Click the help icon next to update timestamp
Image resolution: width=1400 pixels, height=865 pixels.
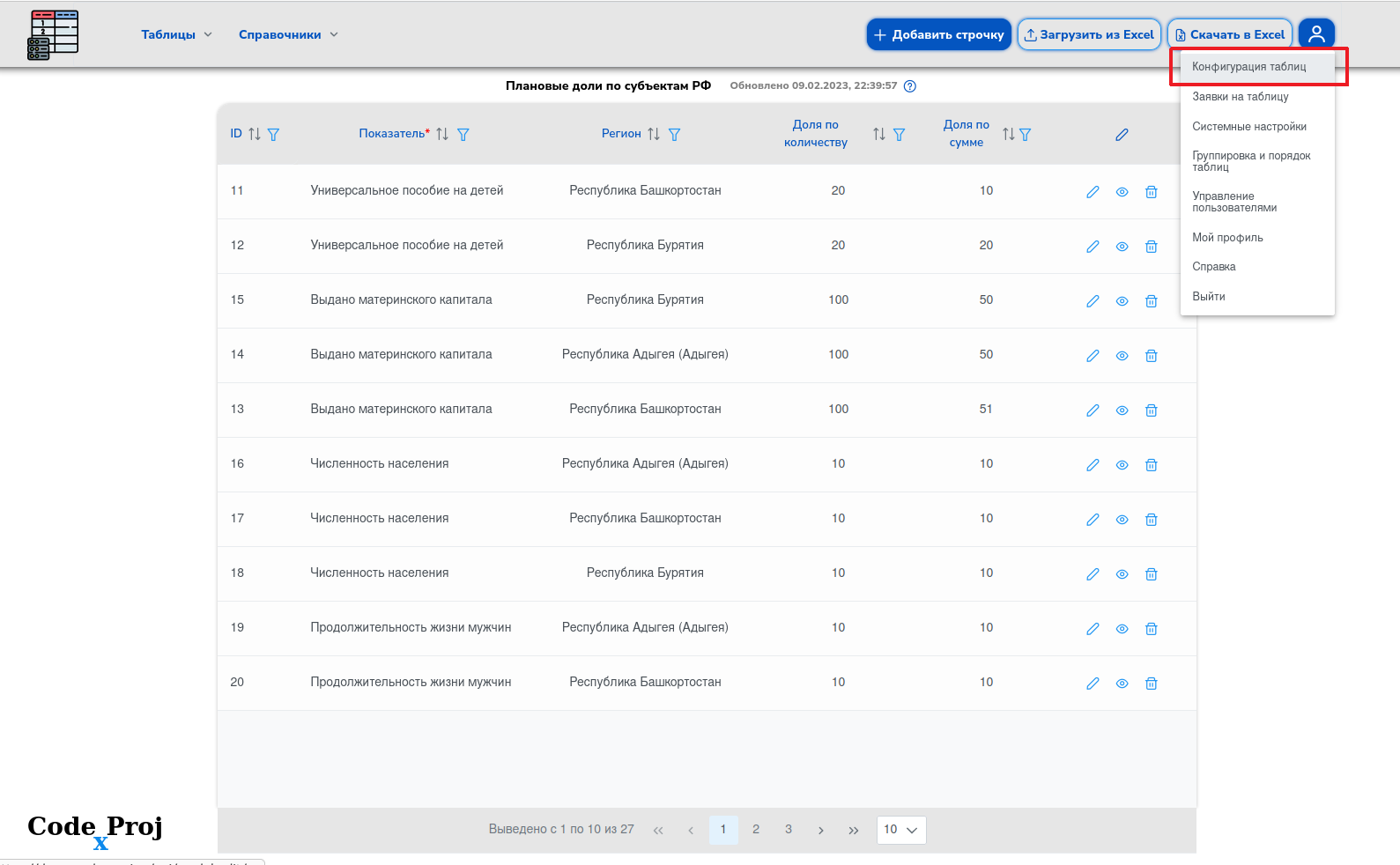pyautogui.click(x=910, y=86)
